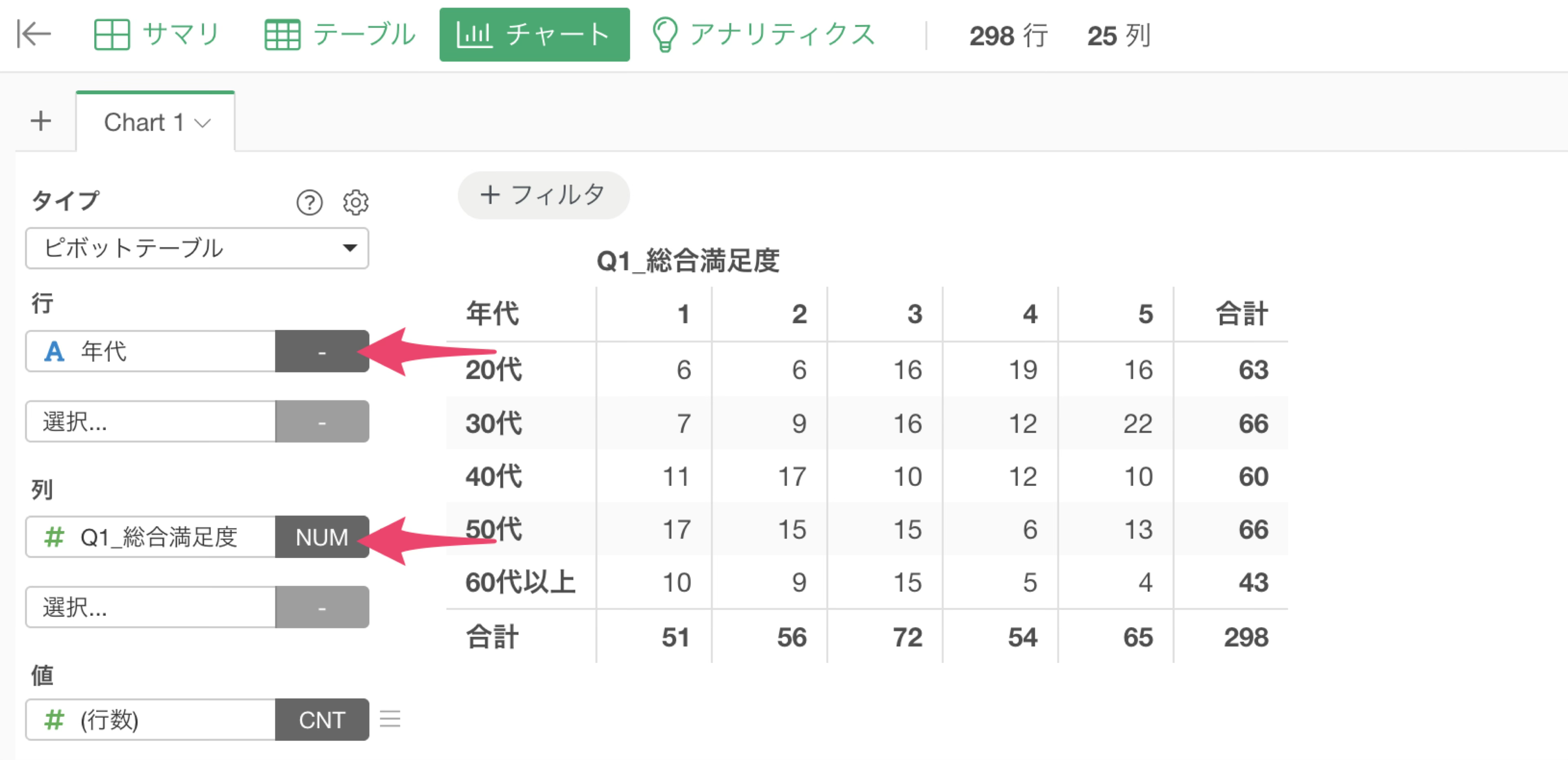
Task: Open chart settings gear icon
Action: click(x=355, y=202)
